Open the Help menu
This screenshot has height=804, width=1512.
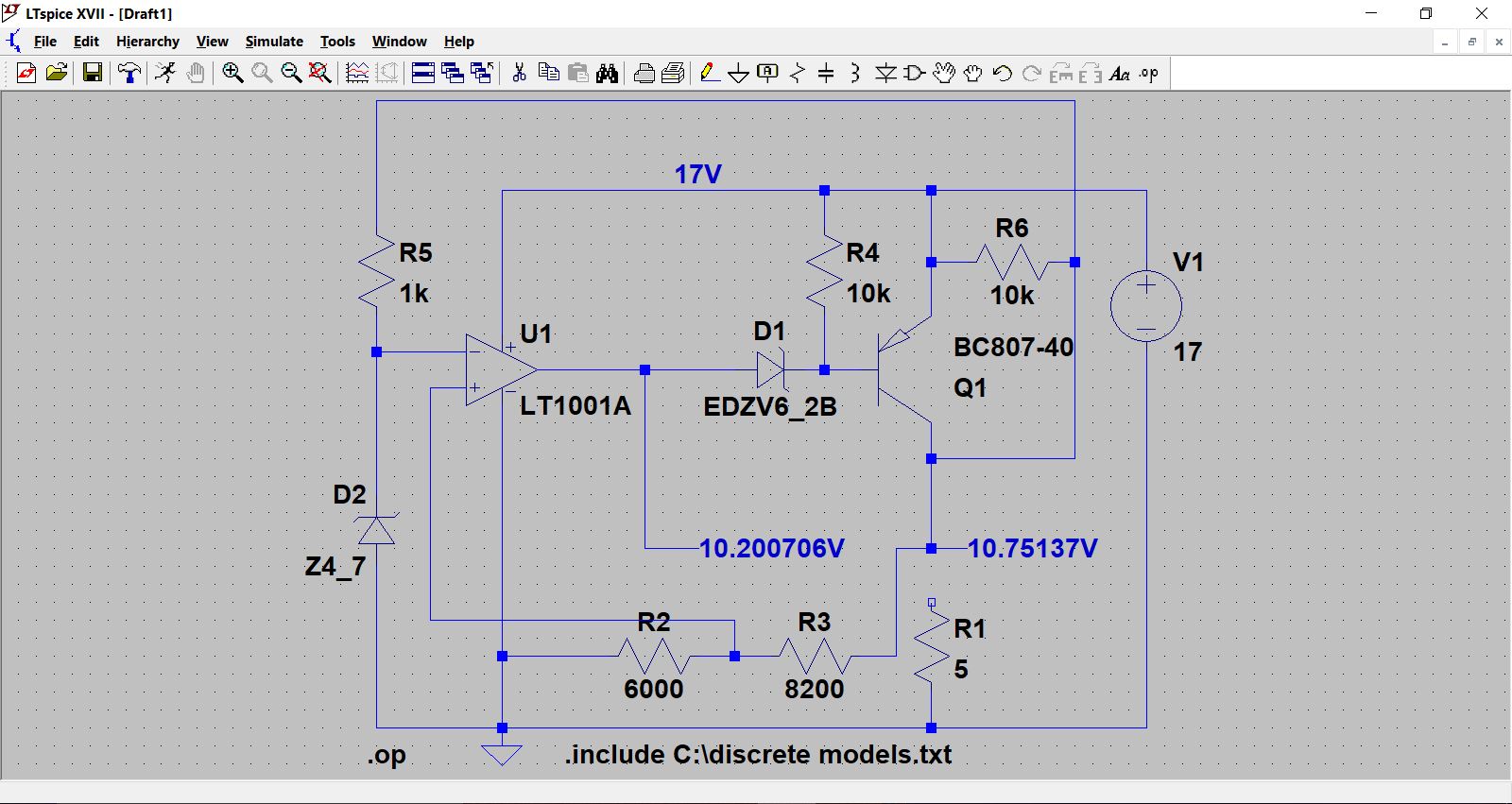click(459, 42)
